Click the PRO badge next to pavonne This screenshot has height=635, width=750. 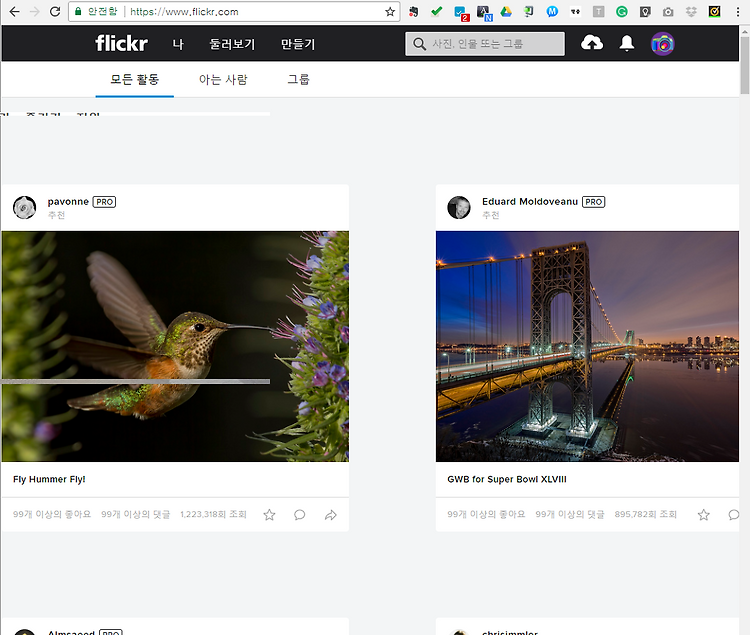point(104,202)
